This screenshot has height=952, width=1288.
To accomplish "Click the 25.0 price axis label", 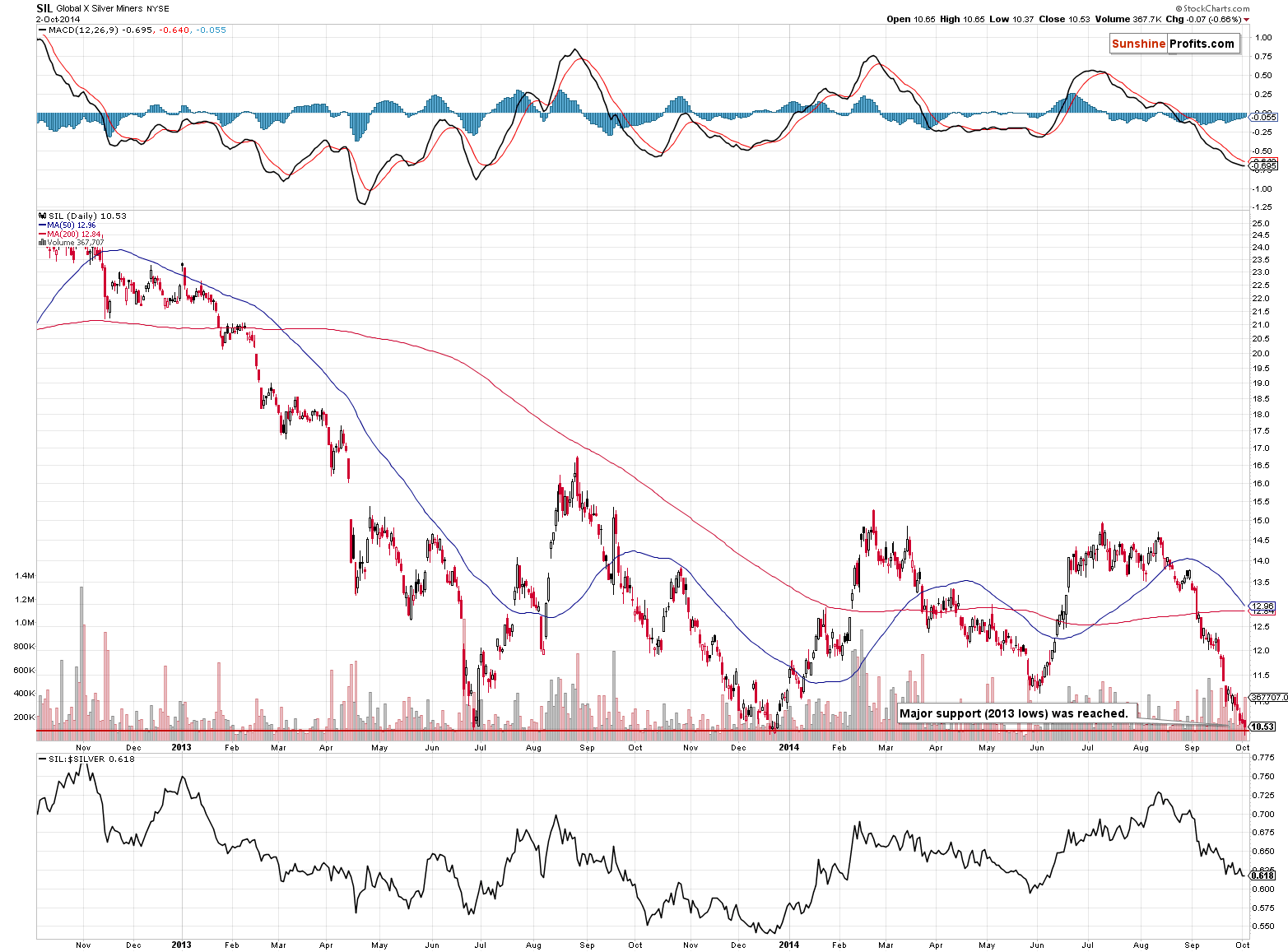I will coord(1261,223).
